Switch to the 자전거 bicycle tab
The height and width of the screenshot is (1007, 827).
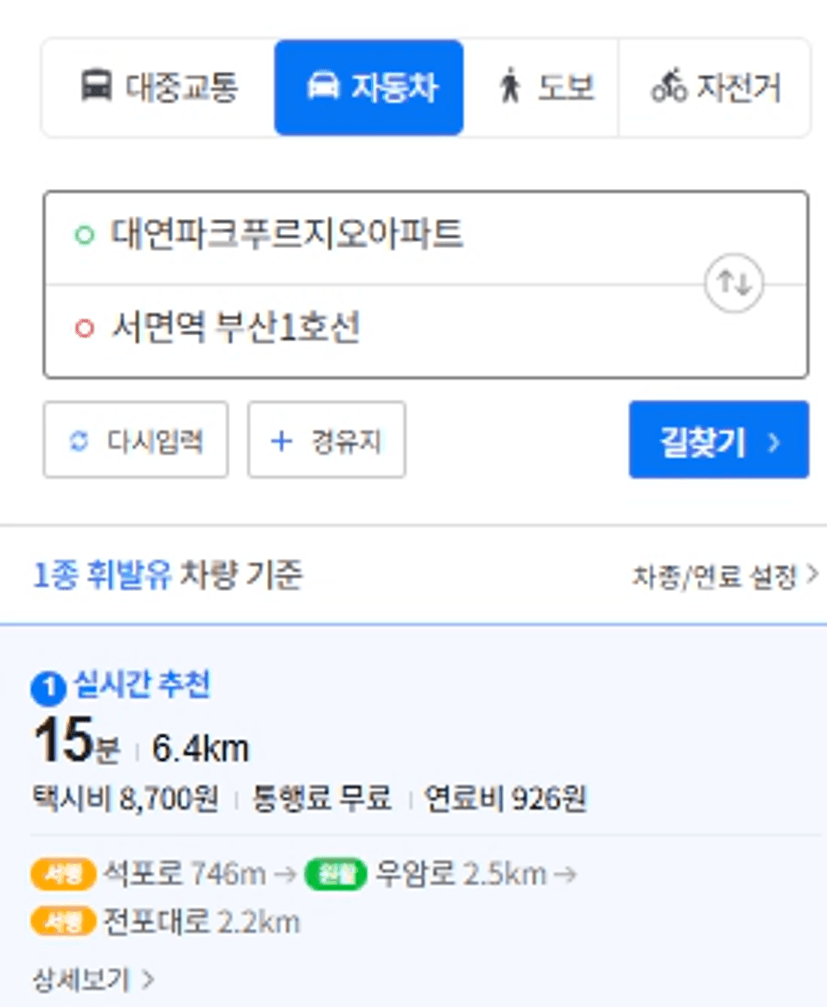click(714, 87)
